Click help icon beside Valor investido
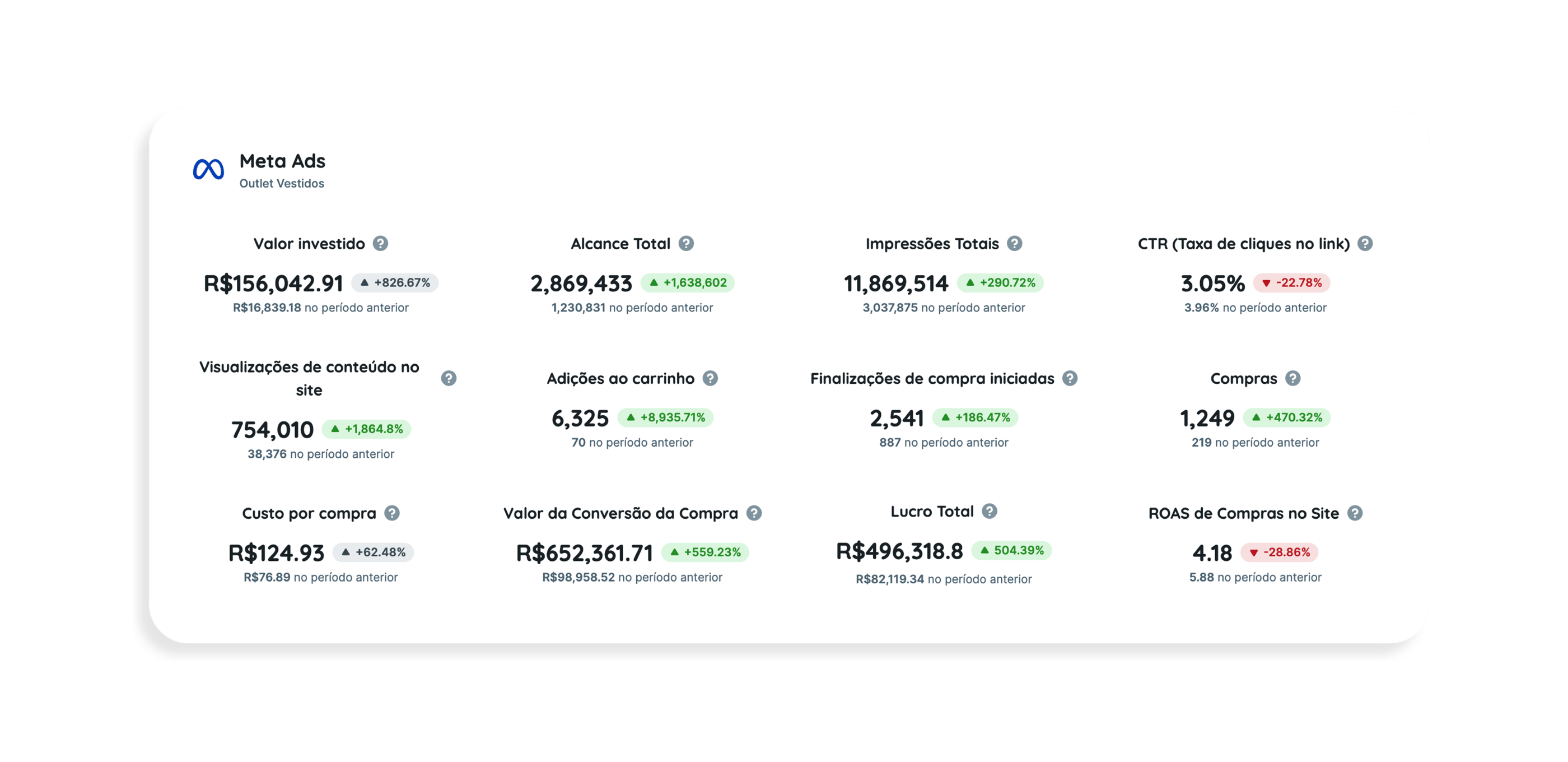This screenshot has height=762, width=1568. point(380,244)
